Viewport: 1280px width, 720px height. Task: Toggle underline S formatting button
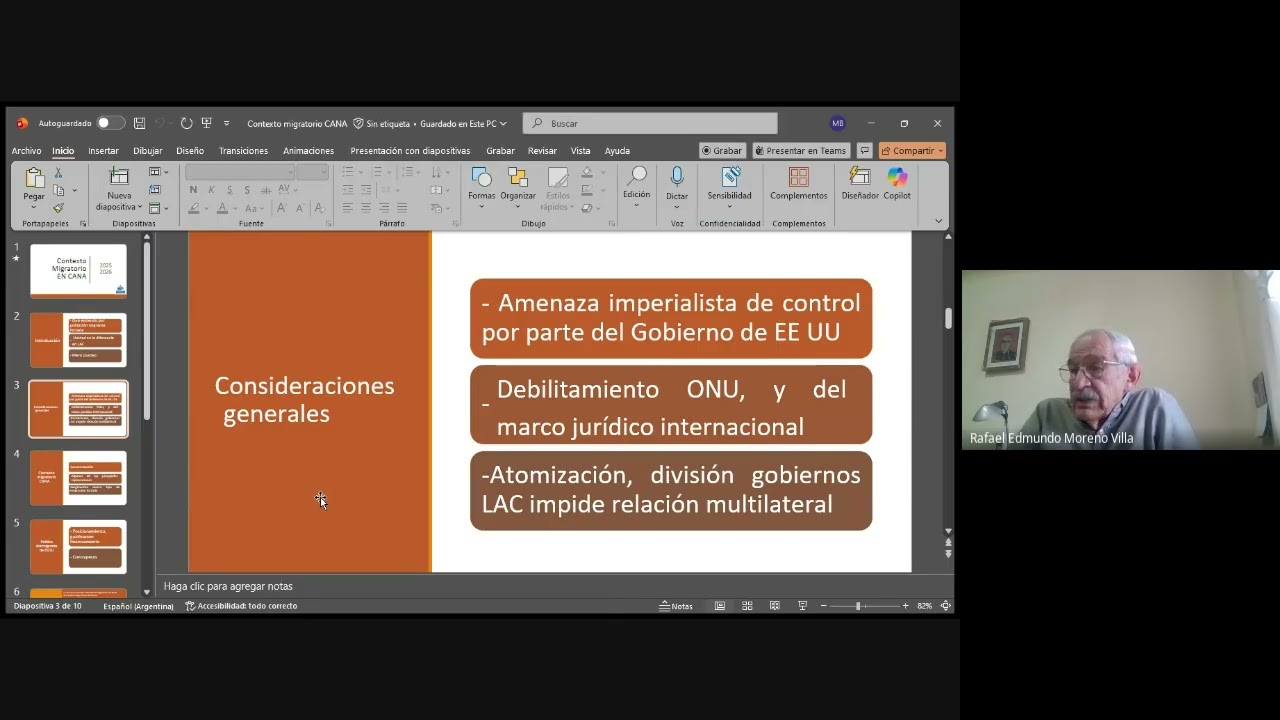[x=230, y=190]
